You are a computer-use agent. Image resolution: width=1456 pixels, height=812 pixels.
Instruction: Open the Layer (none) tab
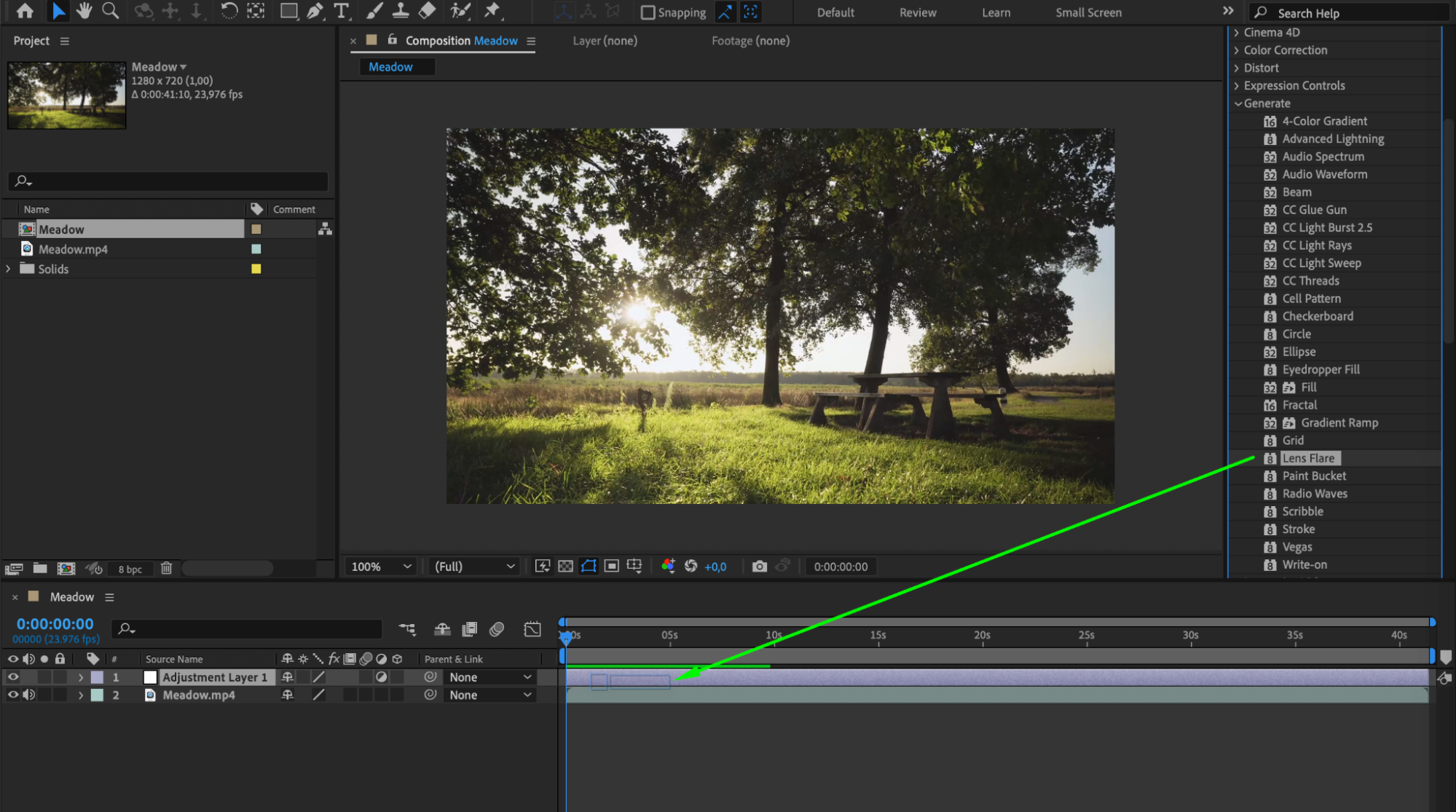604,41
